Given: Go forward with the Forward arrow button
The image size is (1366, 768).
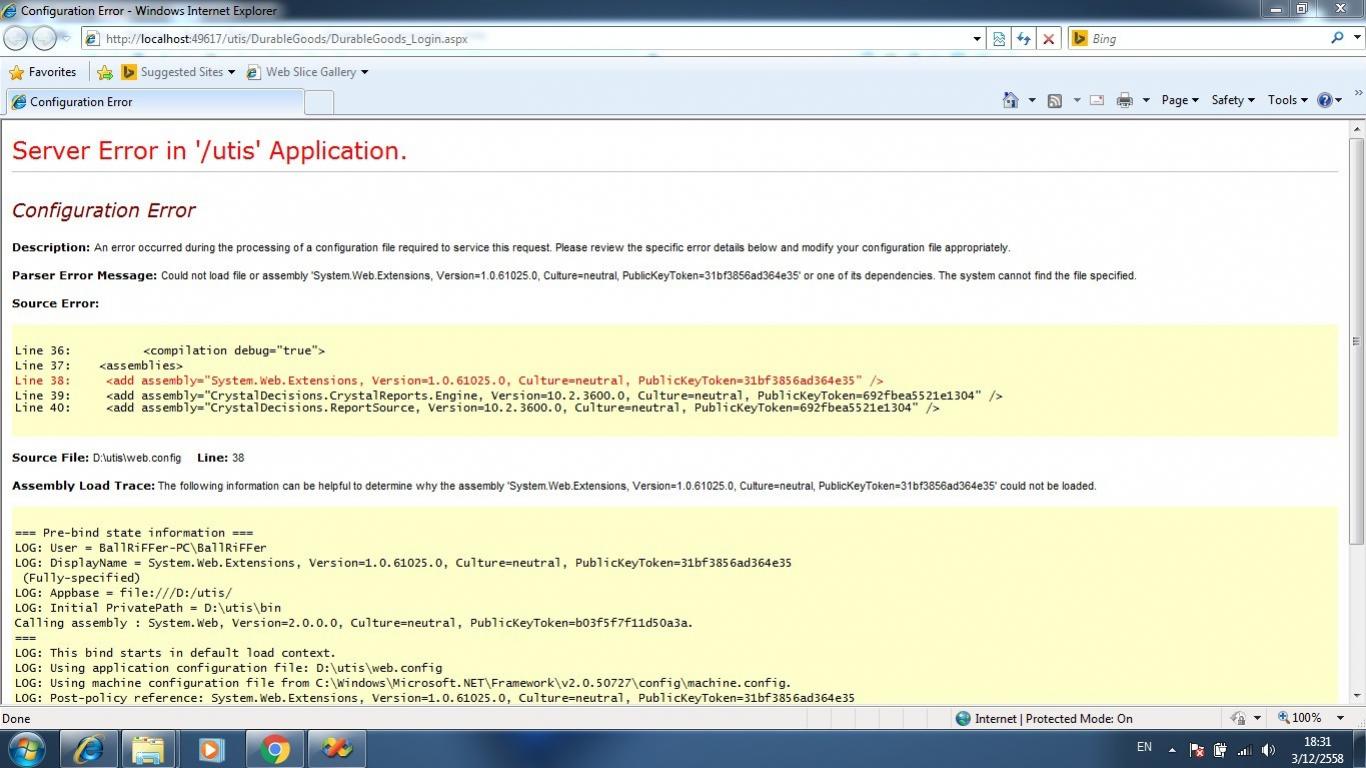Looking at the screenshot, I should point(44,38).
